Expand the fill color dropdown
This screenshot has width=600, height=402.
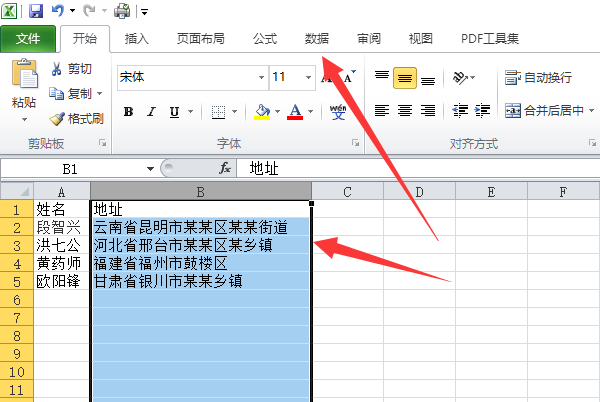click(x=277, y=112)
